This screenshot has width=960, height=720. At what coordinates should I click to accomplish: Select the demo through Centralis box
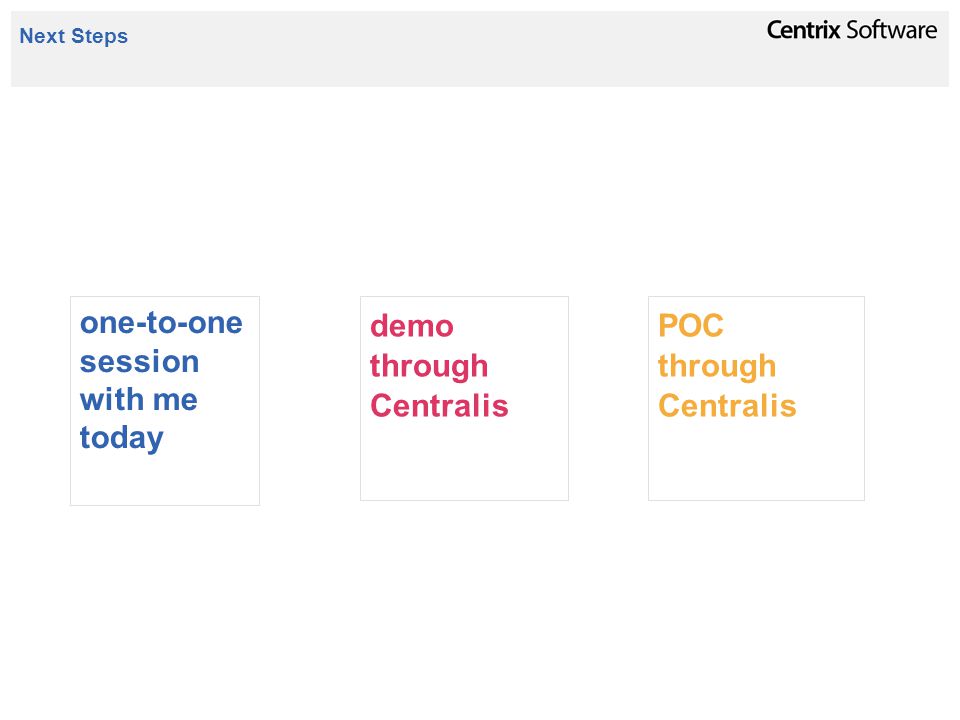point(464,399)
